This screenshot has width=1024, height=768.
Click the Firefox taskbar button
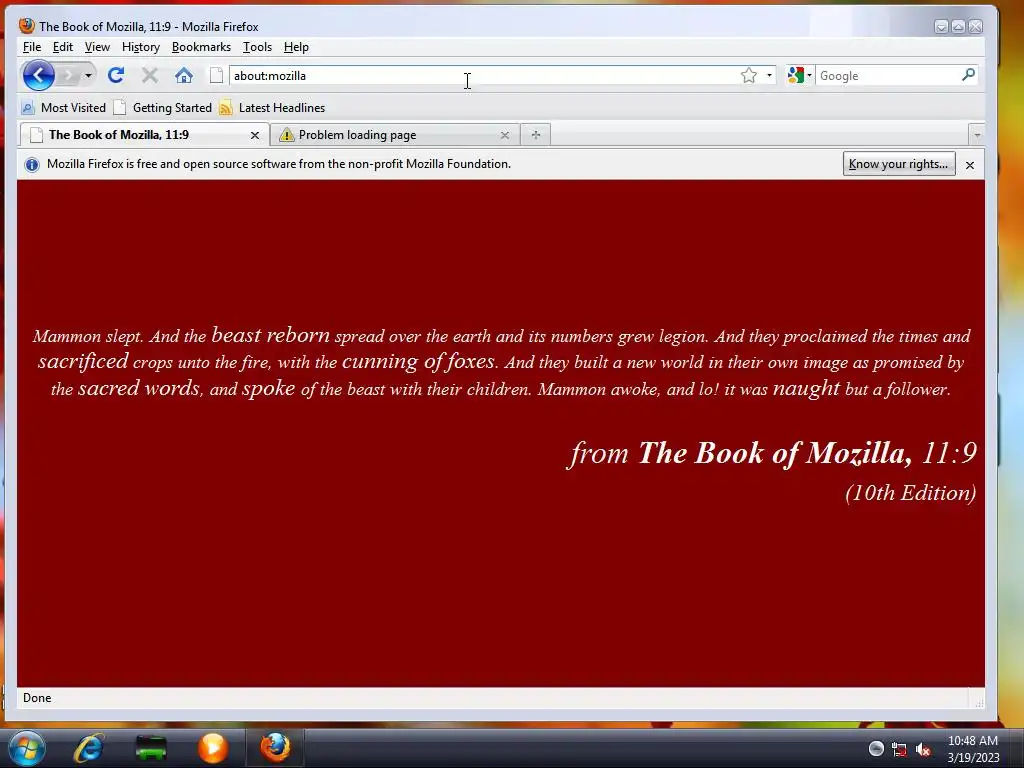[x=275, y=748]
